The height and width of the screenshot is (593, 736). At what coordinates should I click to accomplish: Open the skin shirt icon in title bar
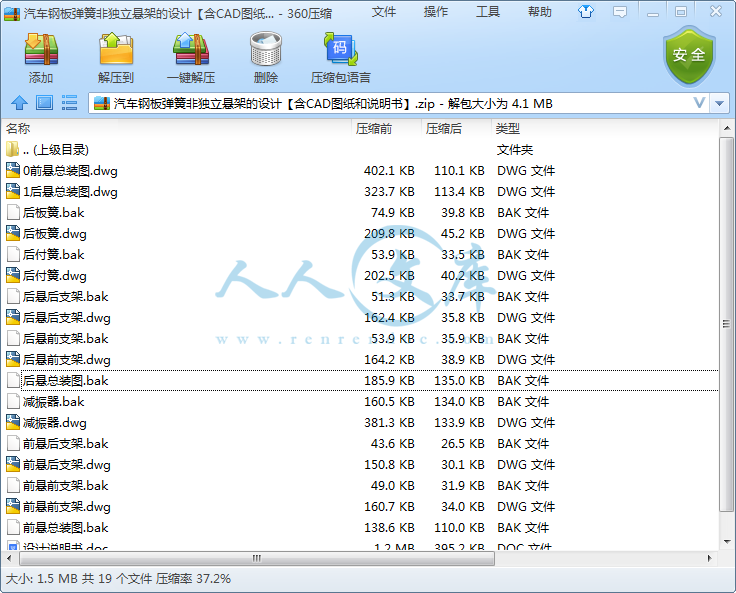(x=585, y=12)
